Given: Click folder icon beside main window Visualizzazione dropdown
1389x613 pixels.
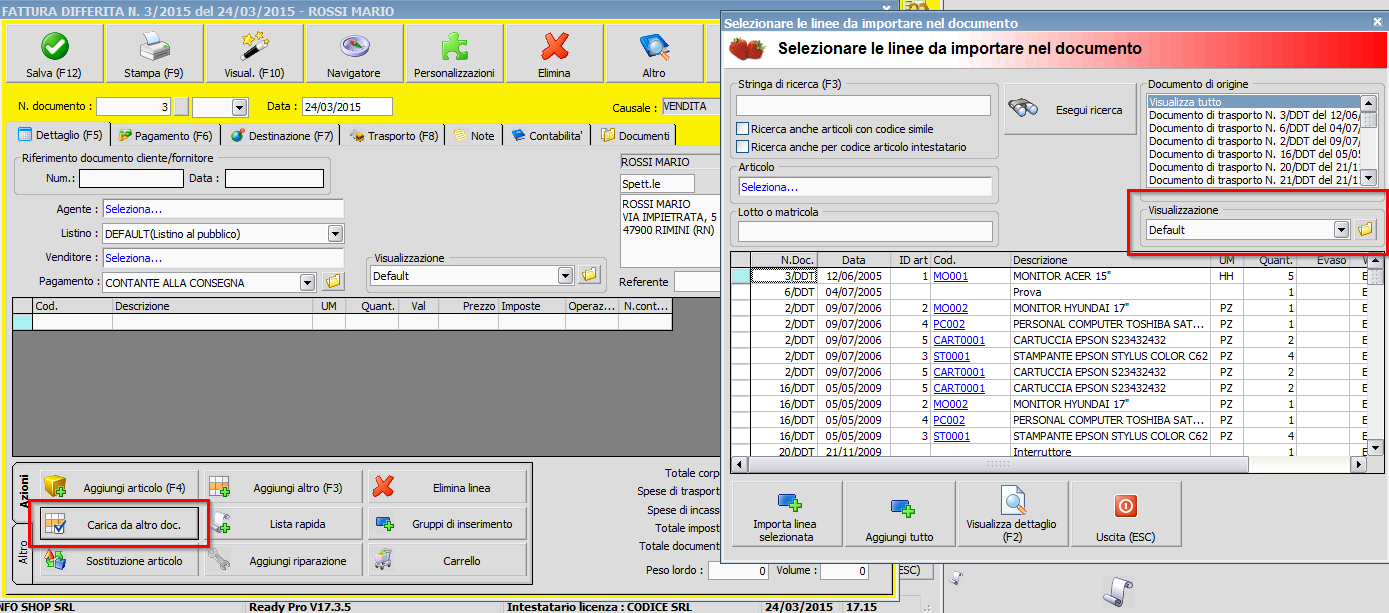Looking at the screenshot, I should pos(588,275).
